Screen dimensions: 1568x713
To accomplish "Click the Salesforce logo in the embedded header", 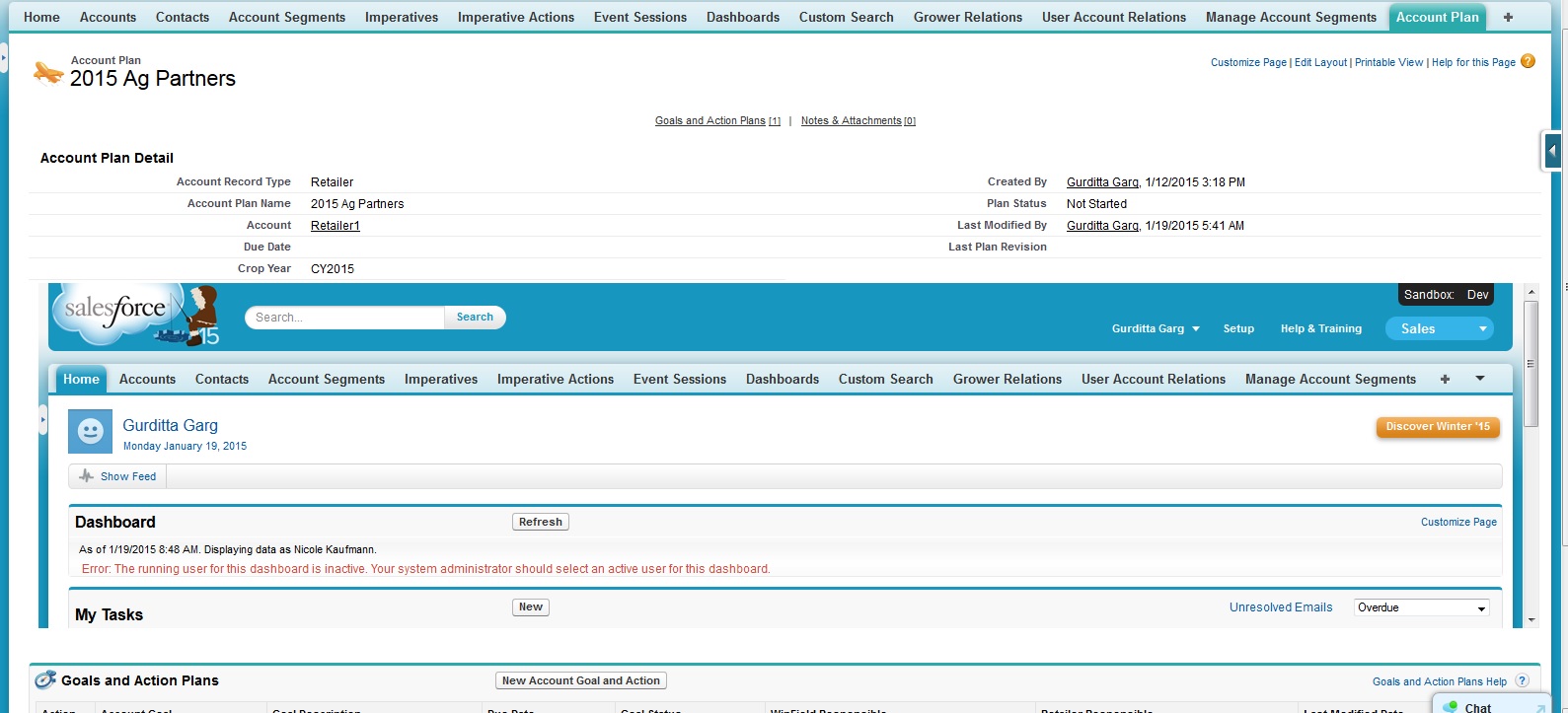I will coord(135,316).
